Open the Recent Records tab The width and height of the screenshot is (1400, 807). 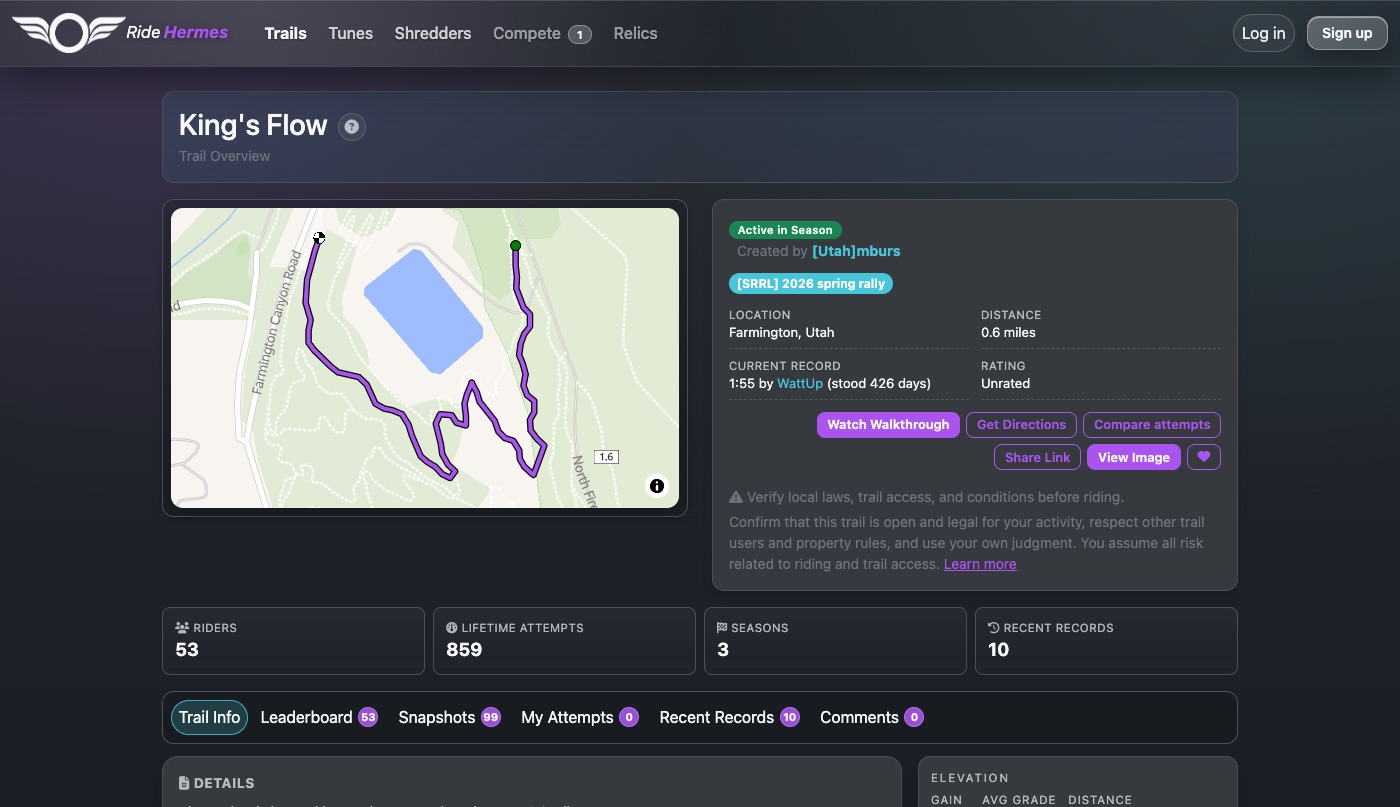tap(730, 717)
